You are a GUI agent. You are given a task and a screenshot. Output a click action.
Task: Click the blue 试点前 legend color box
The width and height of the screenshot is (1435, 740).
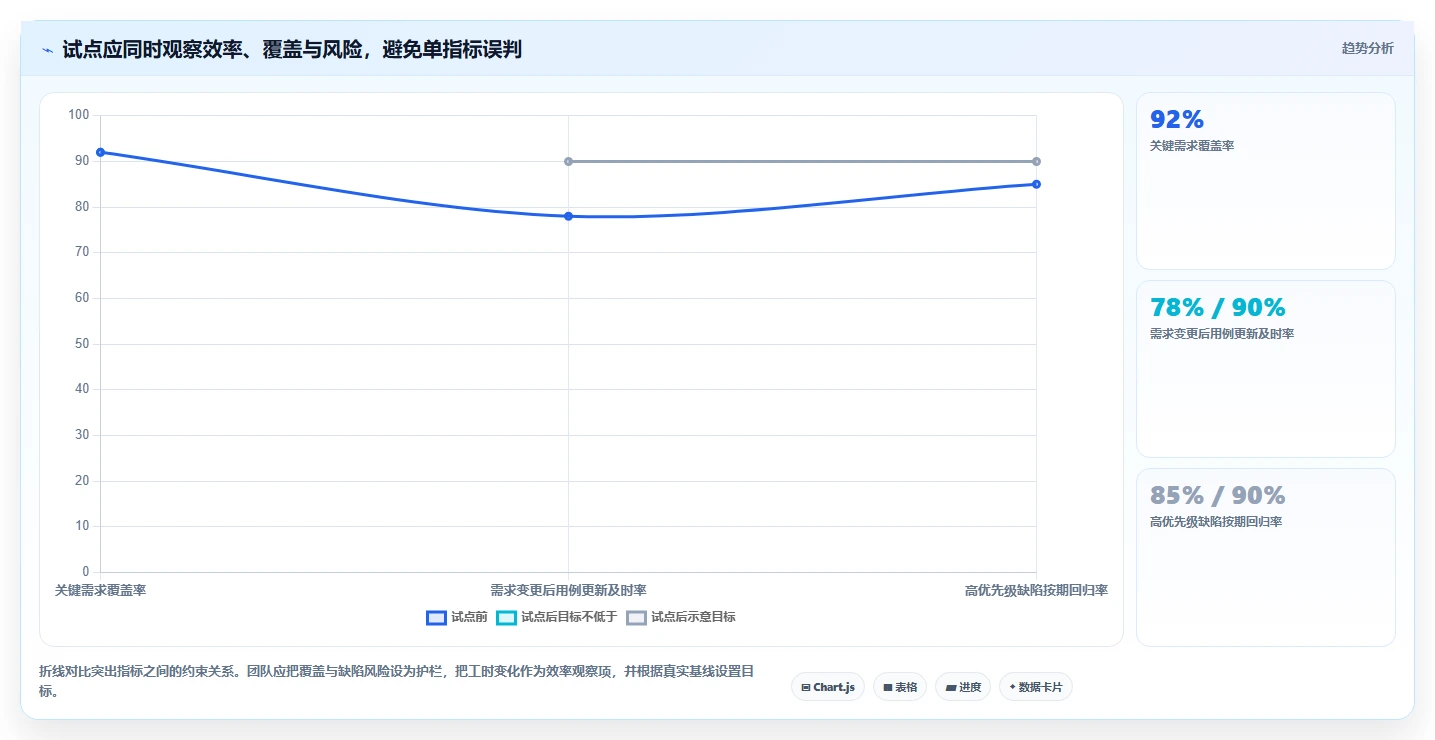click(x=436, y=618)
